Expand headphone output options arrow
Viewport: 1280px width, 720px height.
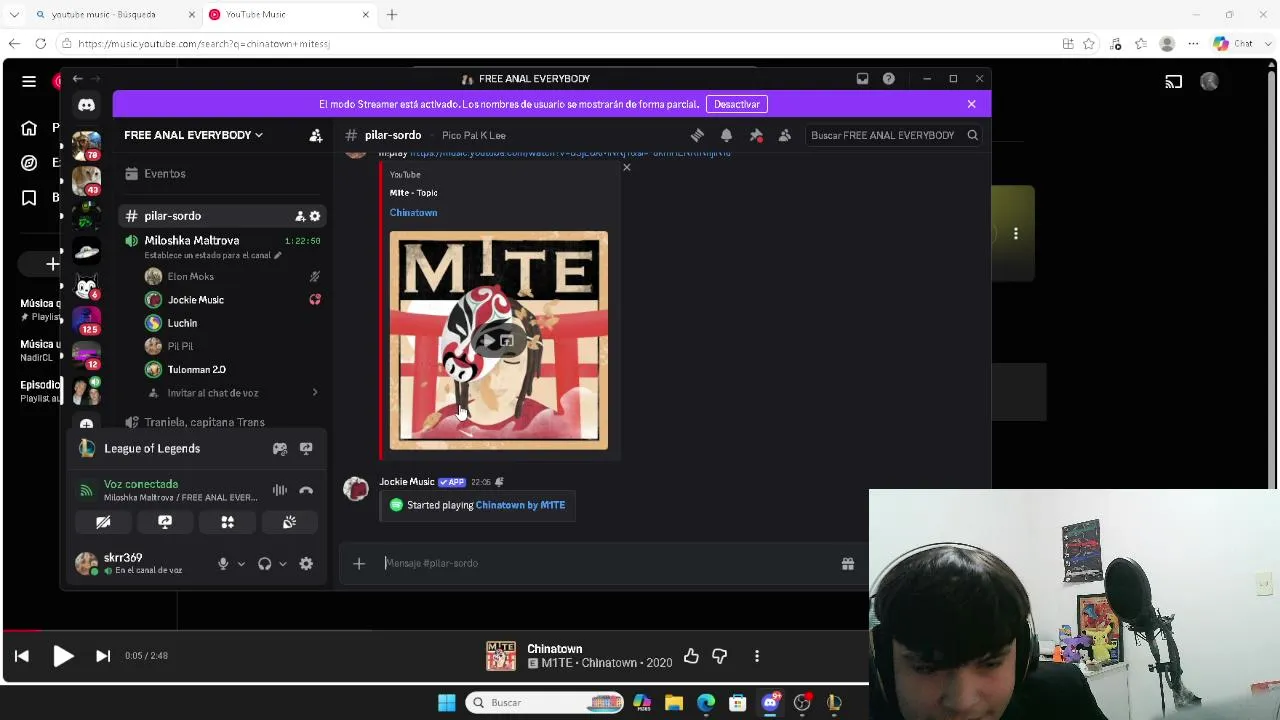tap(283, 564)
